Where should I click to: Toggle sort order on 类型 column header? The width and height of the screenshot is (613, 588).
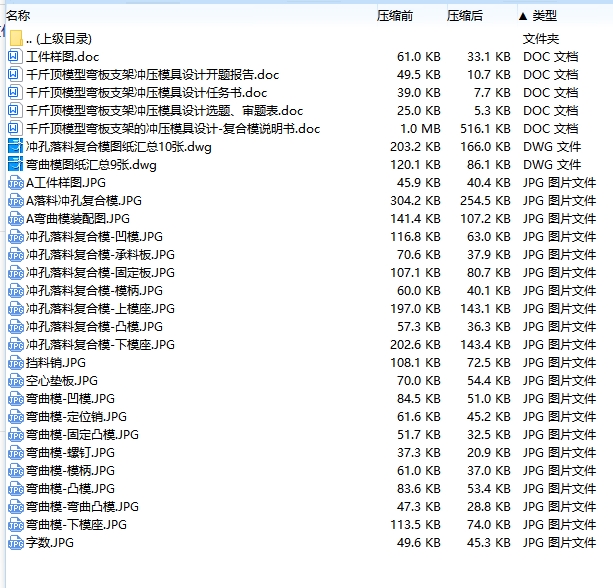pos(544,16)
